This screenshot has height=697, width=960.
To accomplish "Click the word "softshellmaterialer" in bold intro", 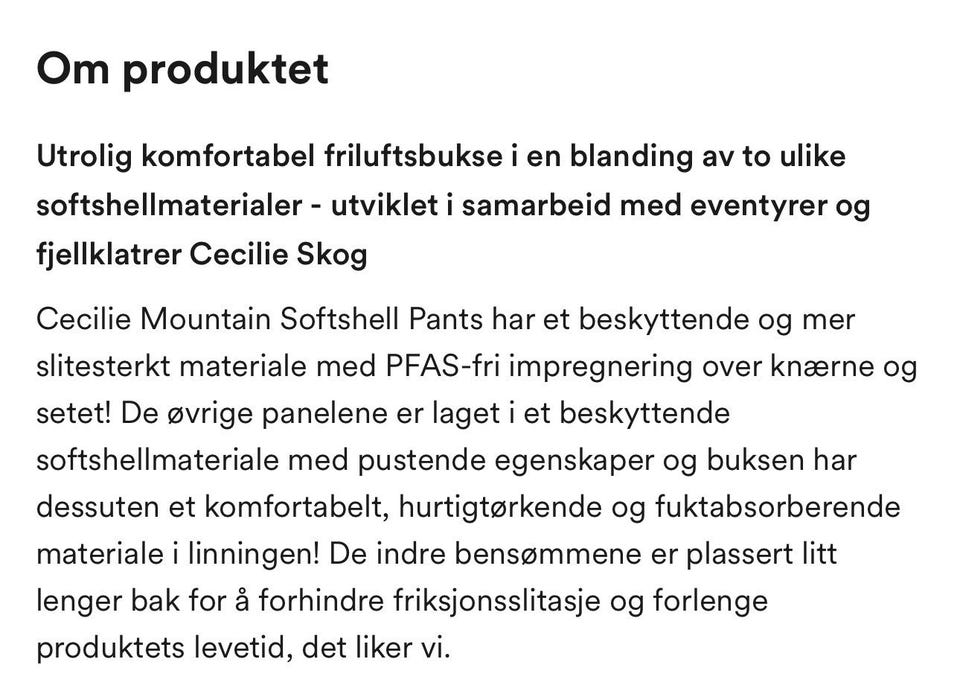I will 170,205.
